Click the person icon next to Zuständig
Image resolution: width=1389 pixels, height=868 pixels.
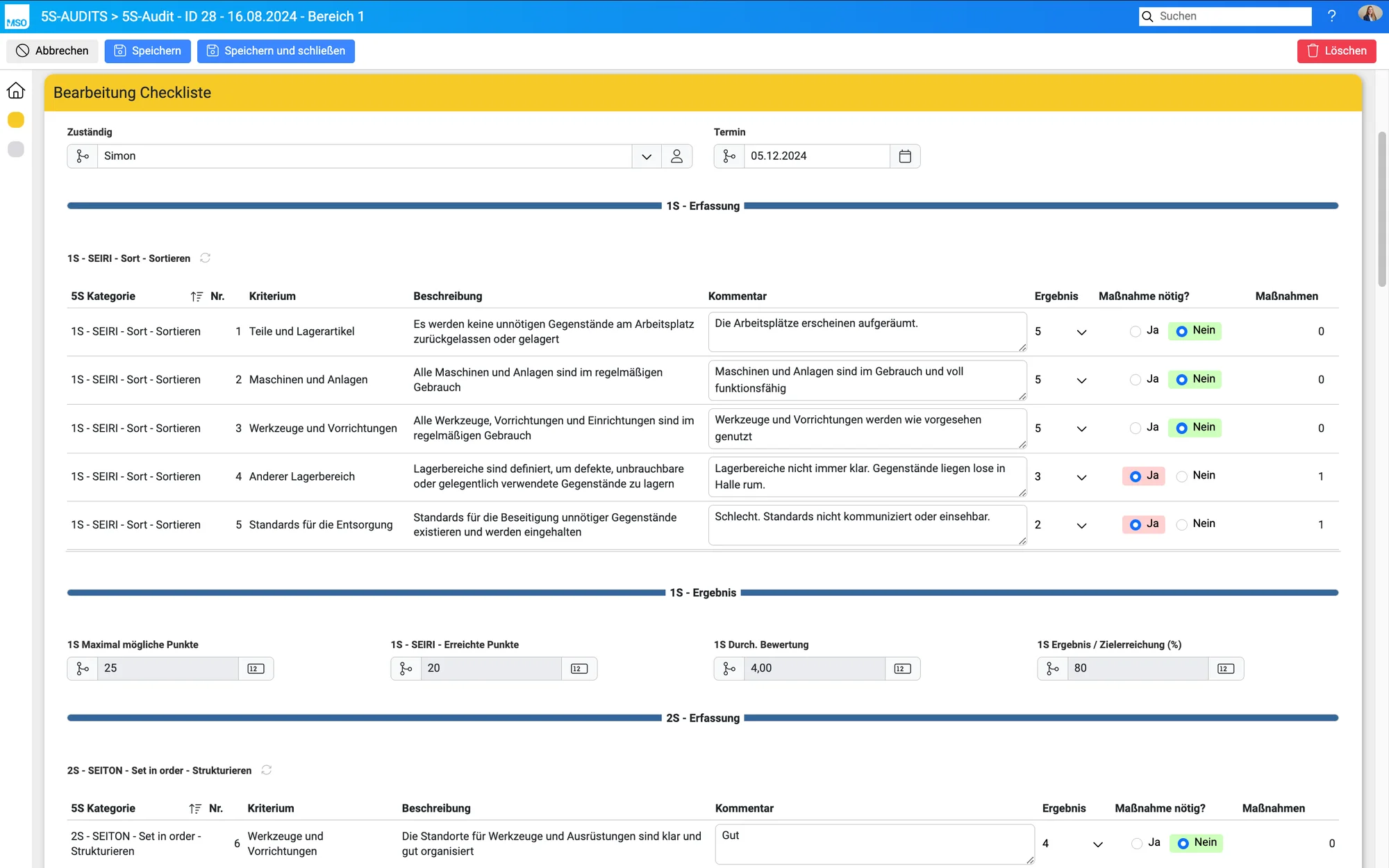pyautogui.click(x=676, y=156)
